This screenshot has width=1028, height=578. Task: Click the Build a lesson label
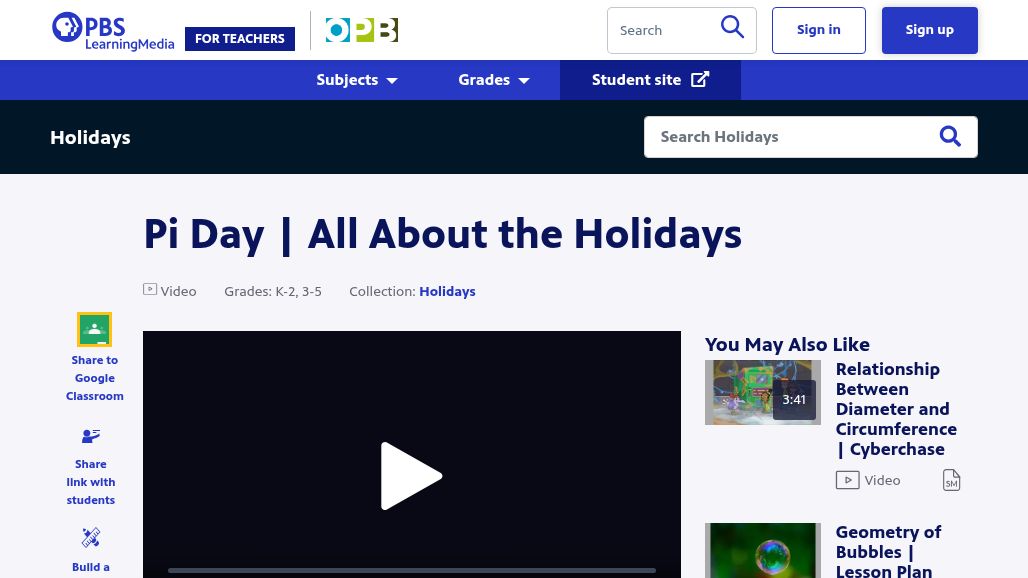pyautogui.click(x=90, y=568)
